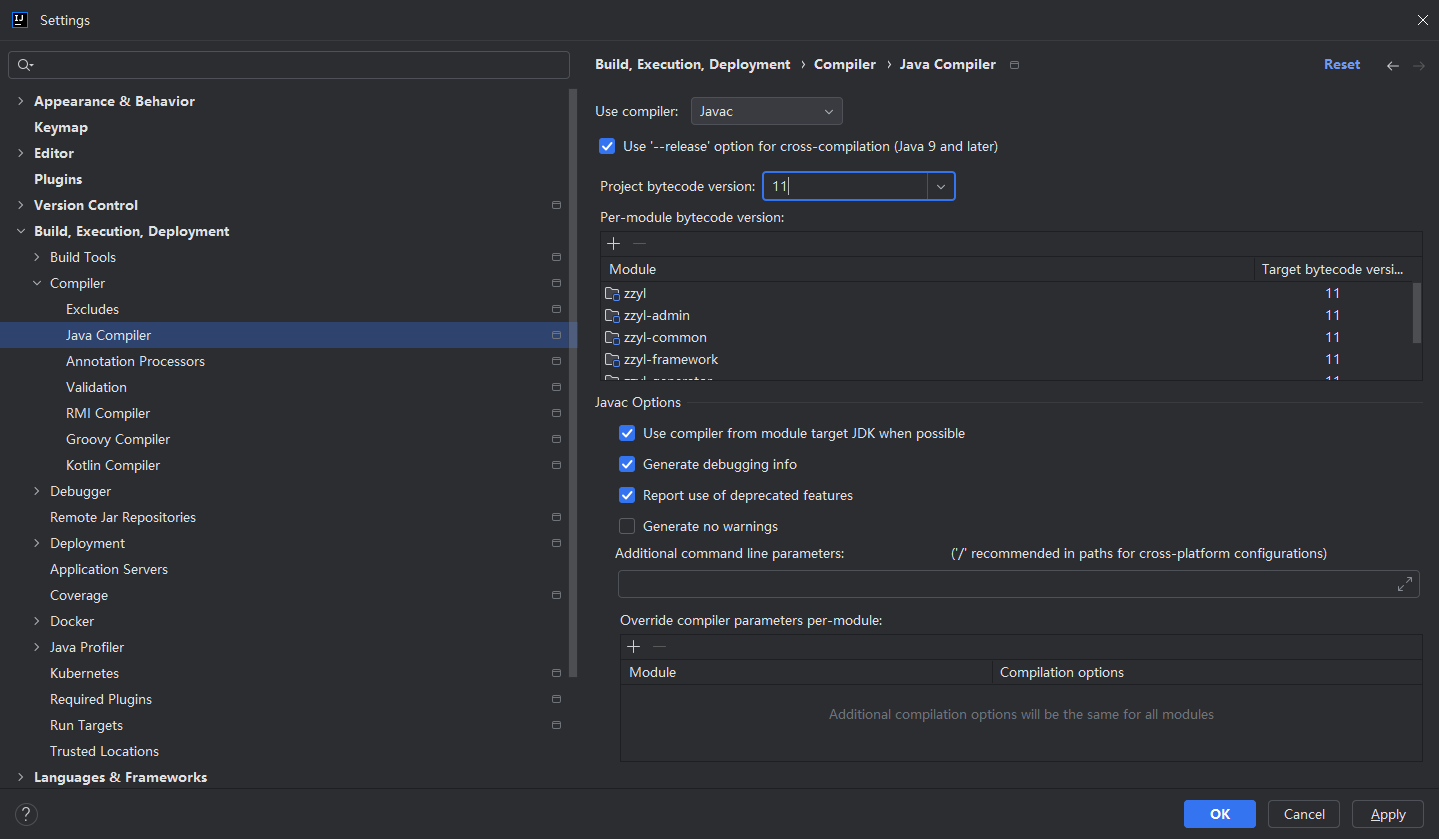The height and width of the screenshot is (839, 1439).
Task: Open the Kotlin Compiler settings page
Action: click(x=113, y=465)
